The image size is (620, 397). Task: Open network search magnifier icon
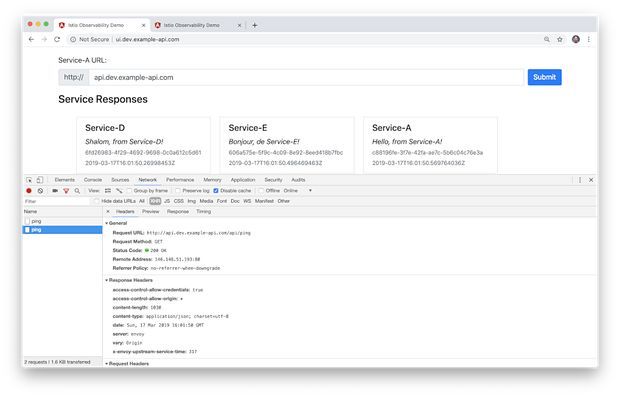coord(77,191)
